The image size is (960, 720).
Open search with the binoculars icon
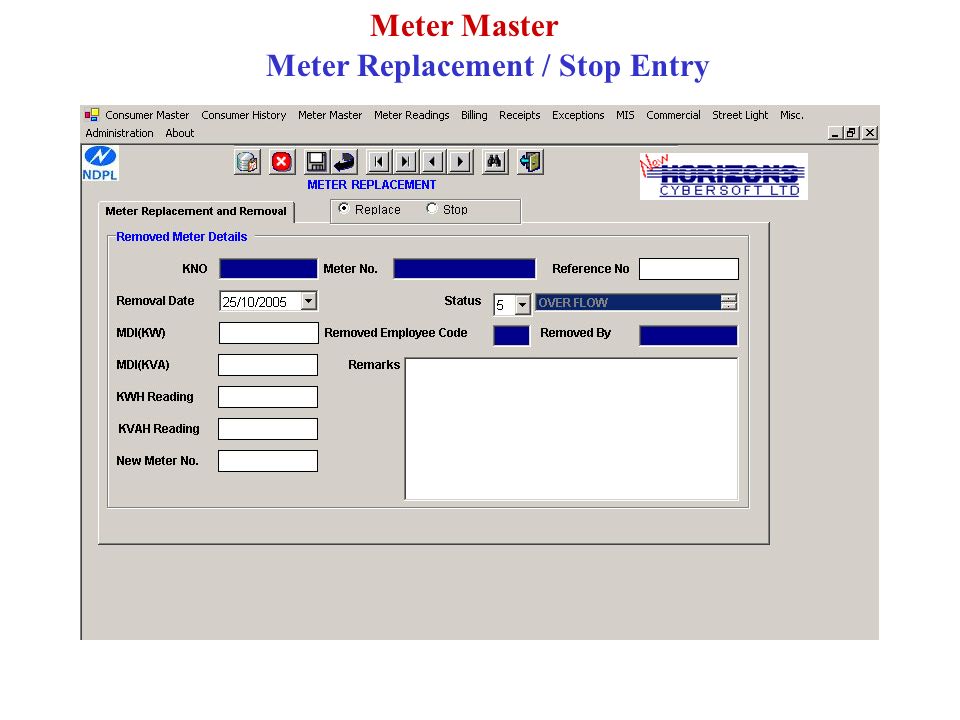pyautogui.click(x=494, y=162)
